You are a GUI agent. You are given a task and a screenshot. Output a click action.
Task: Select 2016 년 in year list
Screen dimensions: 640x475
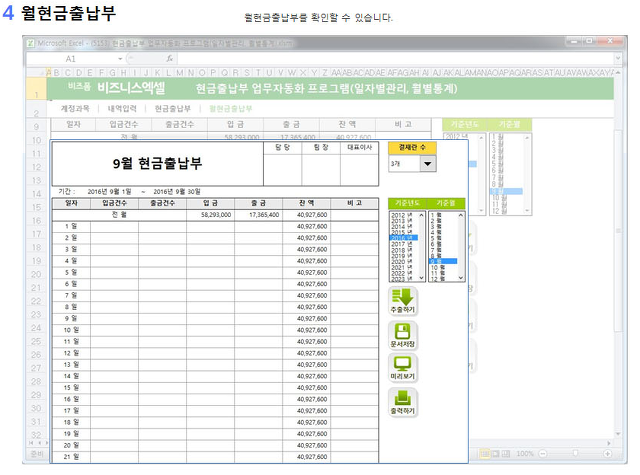[403, 238]
